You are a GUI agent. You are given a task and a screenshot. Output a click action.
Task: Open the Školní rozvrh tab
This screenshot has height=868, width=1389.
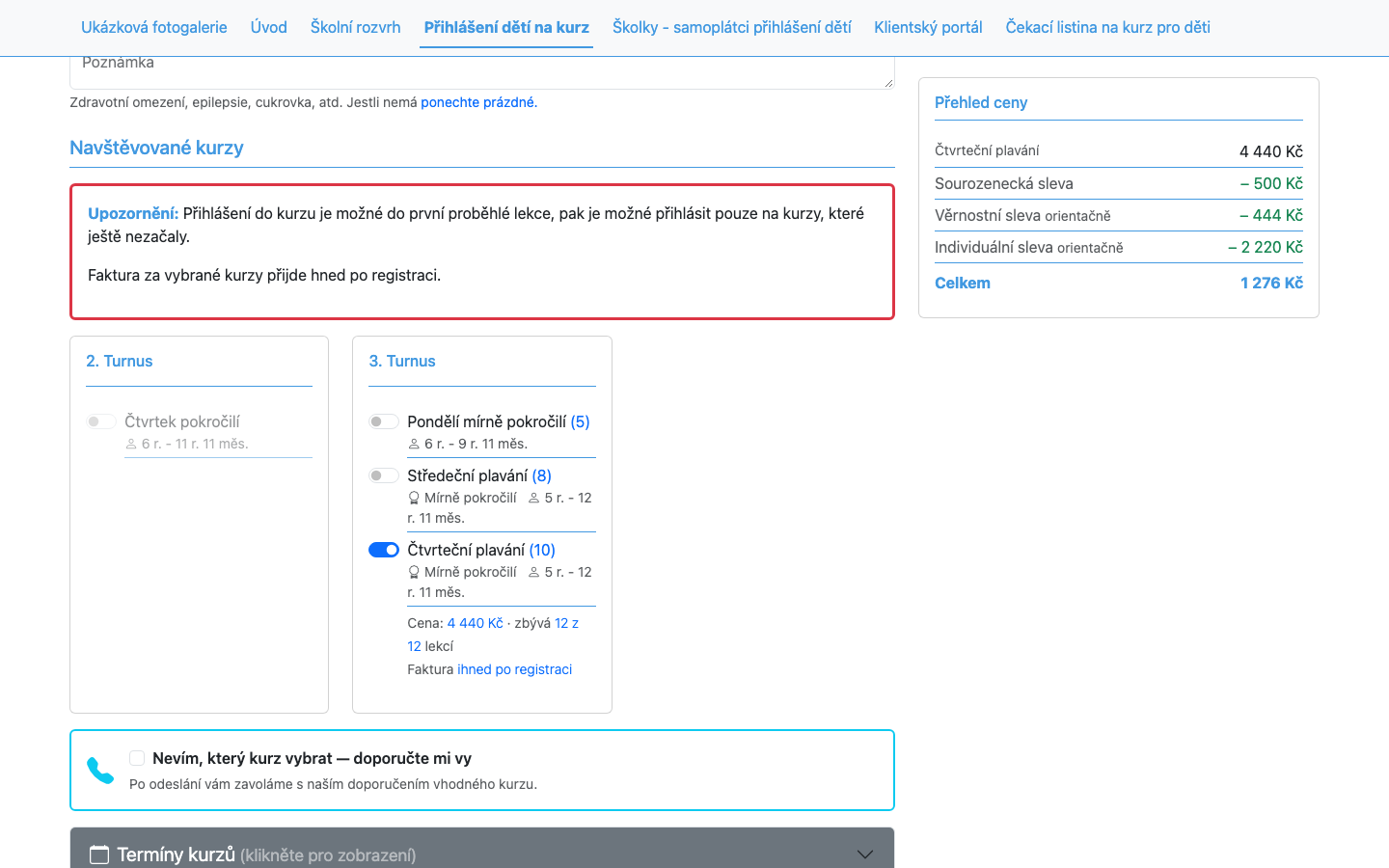(355, 27)
